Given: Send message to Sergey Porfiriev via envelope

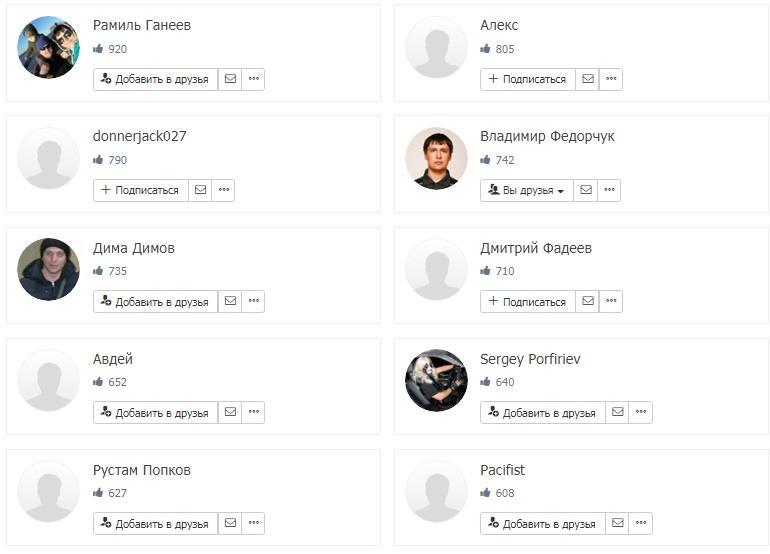Looking at the screenshot, I should click(617, 412).
